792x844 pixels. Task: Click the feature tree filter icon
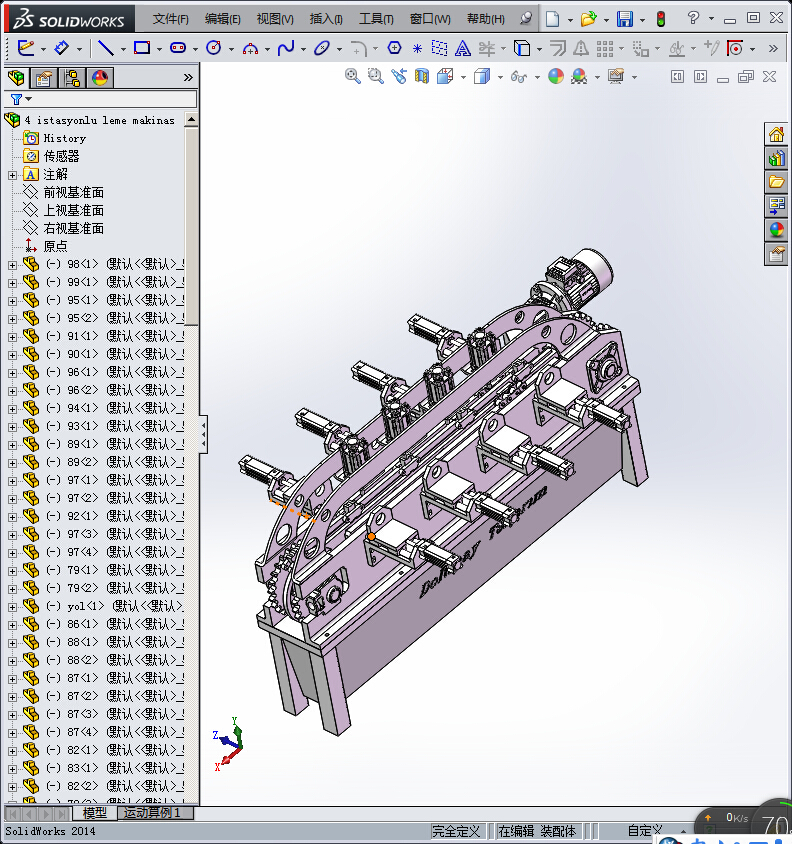pos(16,99)
